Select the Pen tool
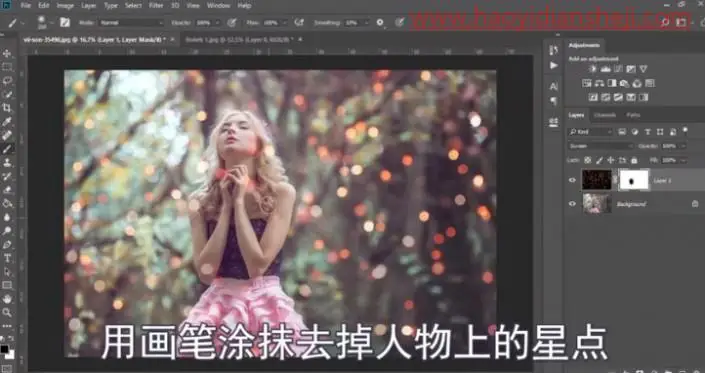 point(7,244)
